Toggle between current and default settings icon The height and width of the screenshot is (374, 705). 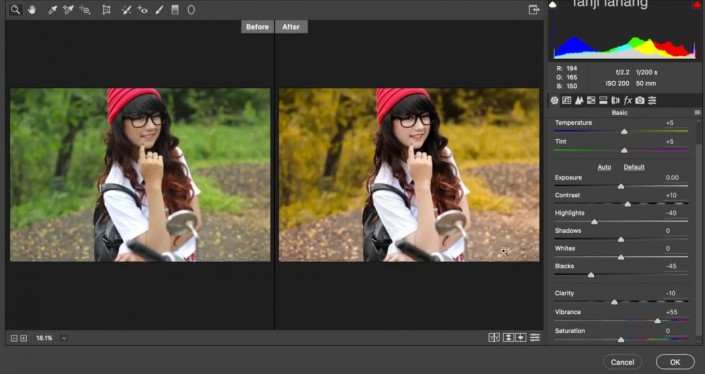535,338
